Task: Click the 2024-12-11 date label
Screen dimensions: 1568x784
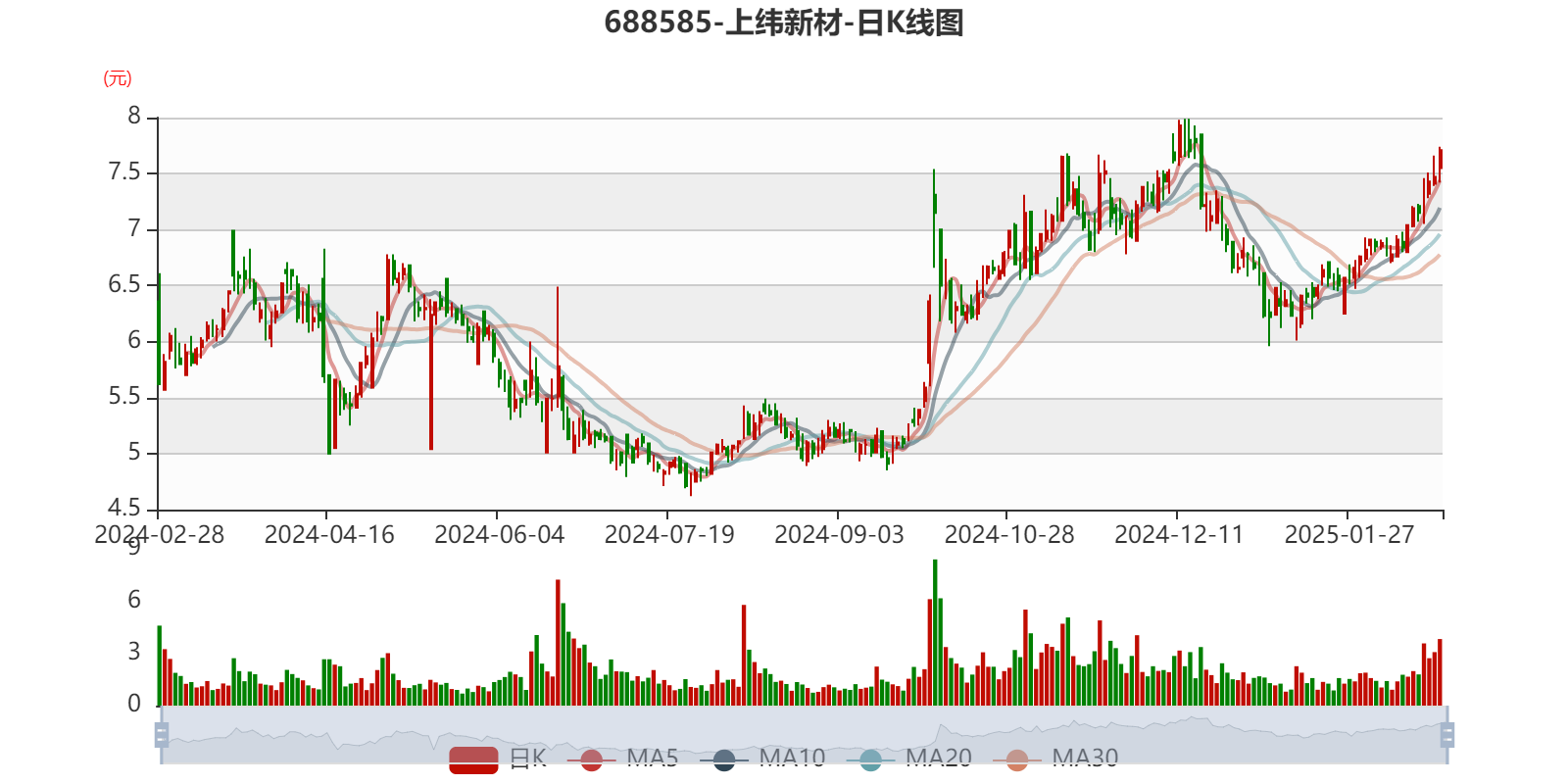Action: click(1179, 535)
